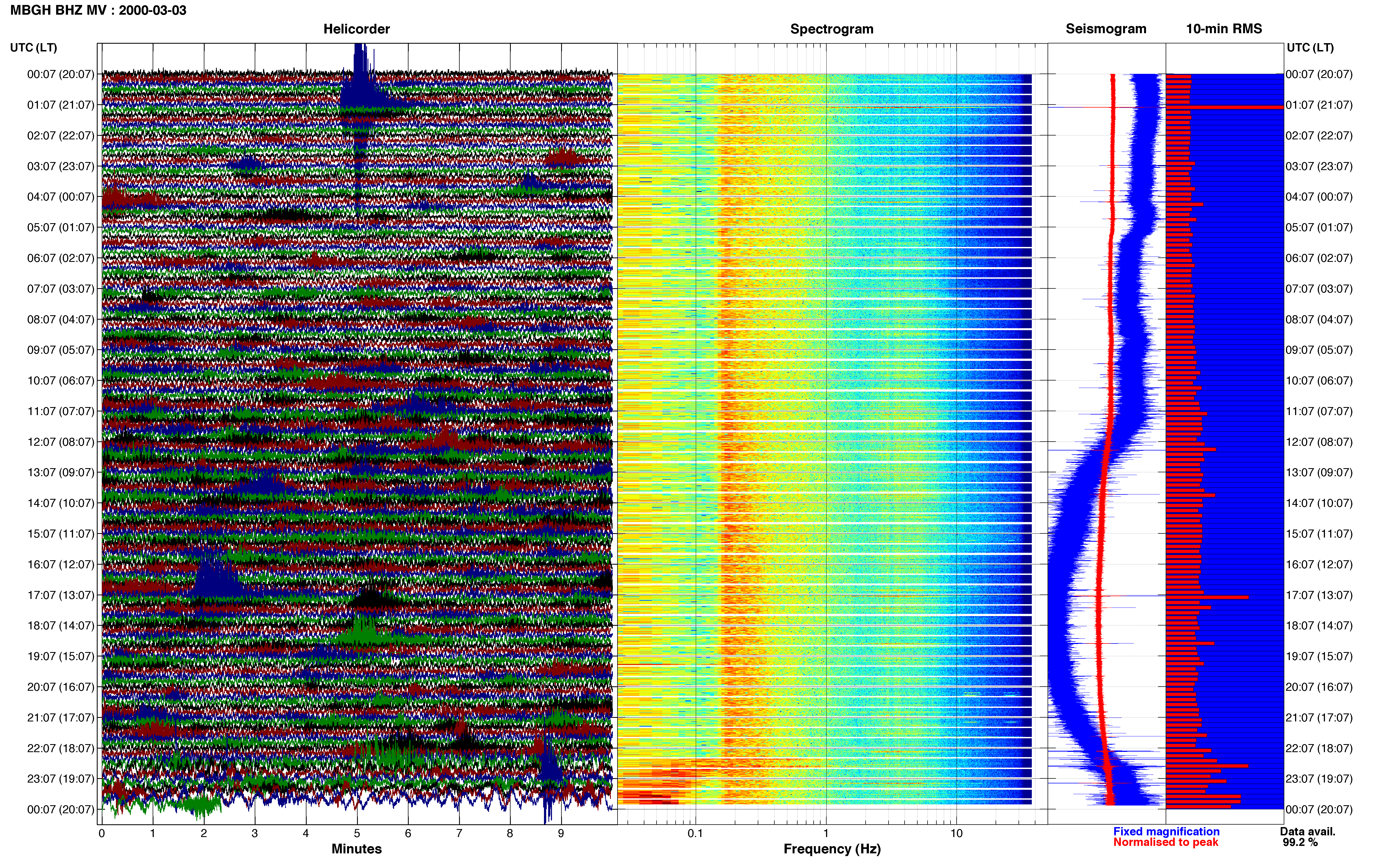Screen dimensions: 1388x868
Task: Click the left 'UTC (LT)' axis label
Action: pos(34,48)
